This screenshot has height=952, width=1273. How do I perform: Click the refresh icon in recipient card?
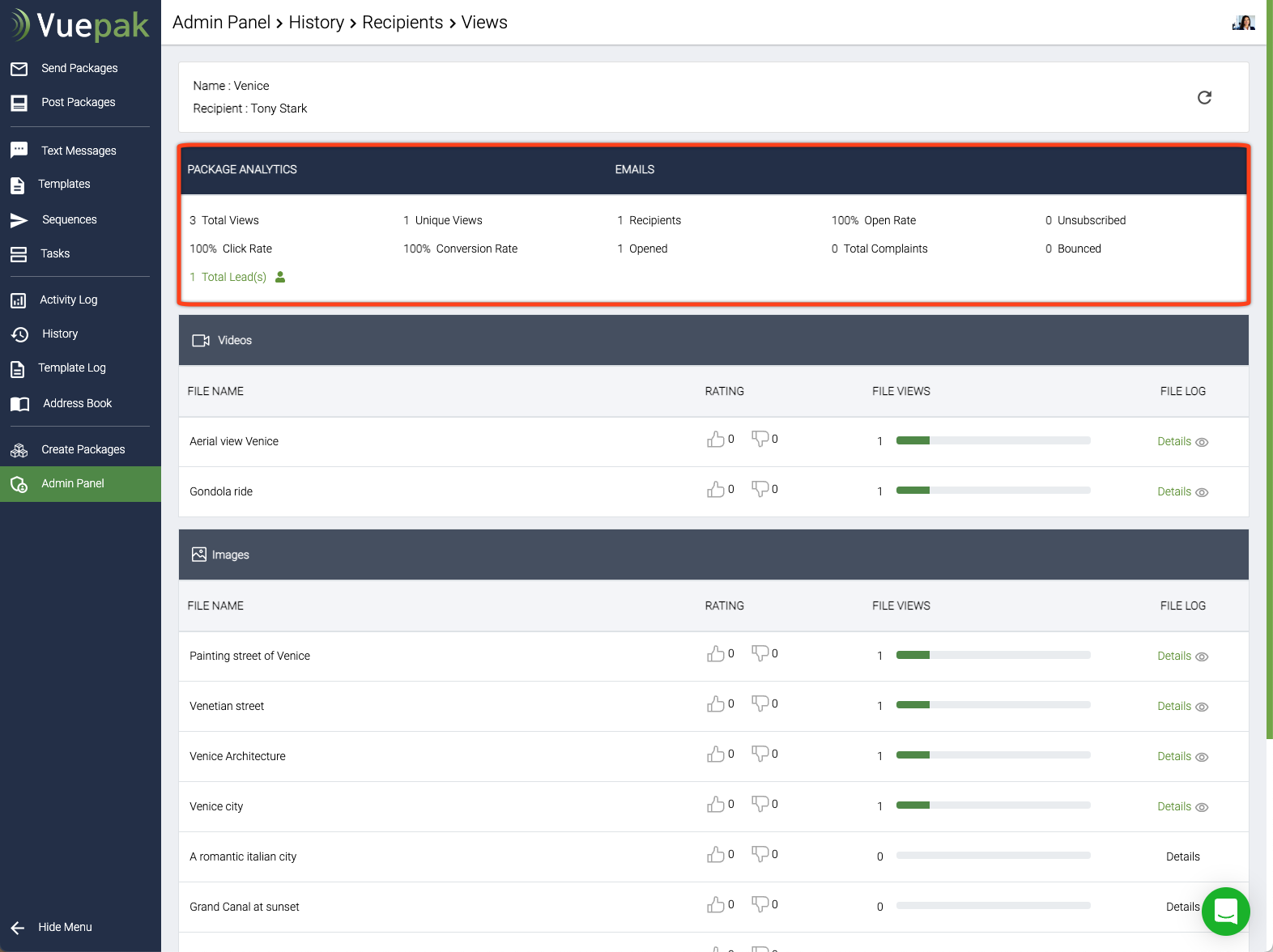click(1204, 98)
